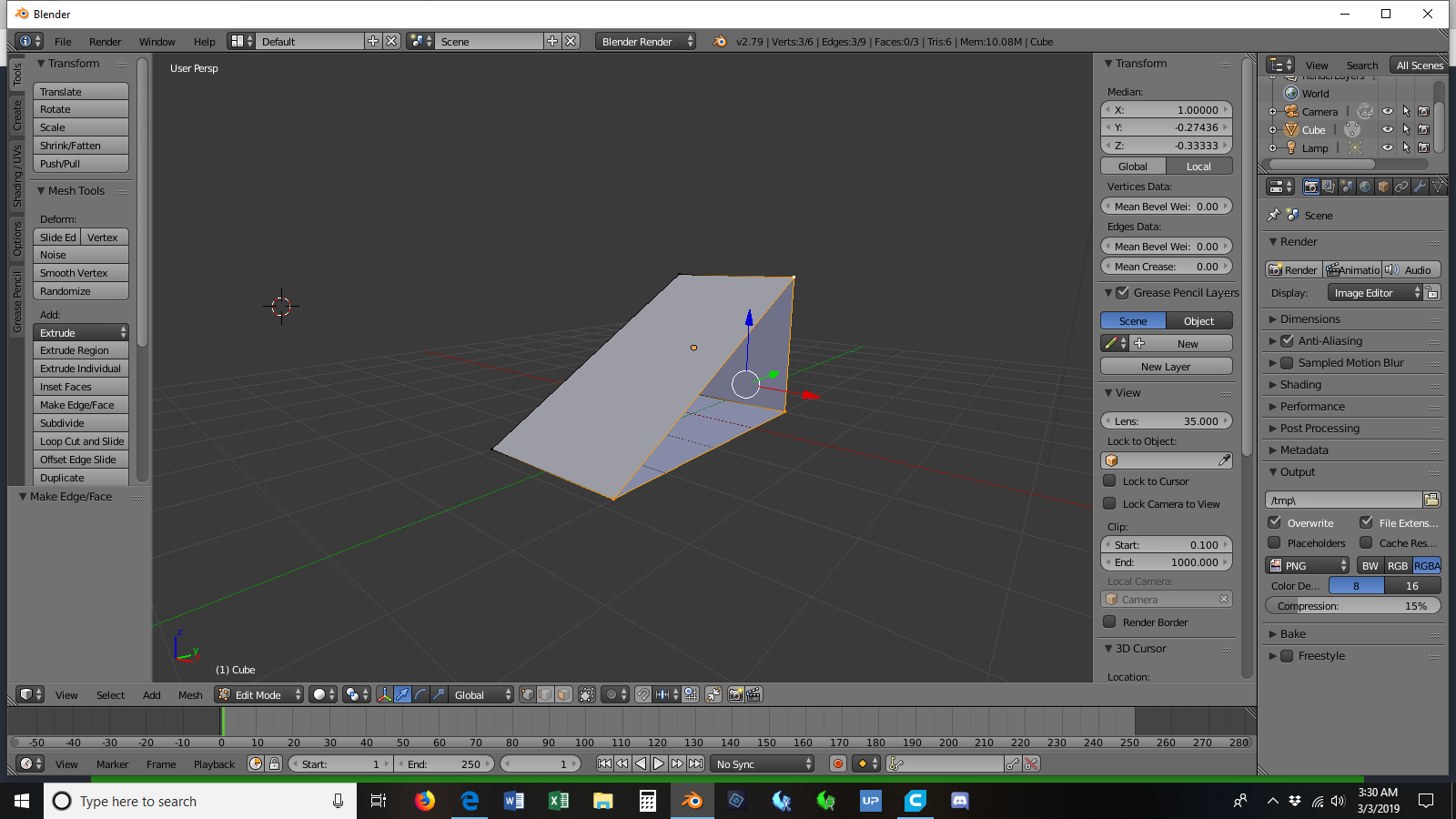Open the Object properties tab icon

pyautogui.click(x=1383, y=187)
